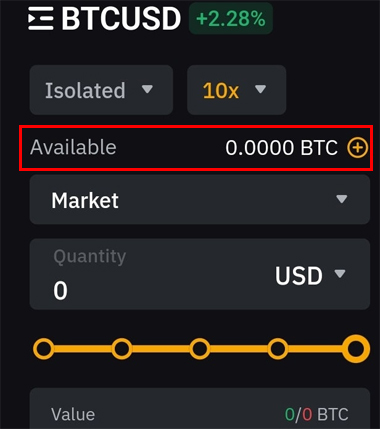Set the slider to the 0% point

click(x=44, y=349)
